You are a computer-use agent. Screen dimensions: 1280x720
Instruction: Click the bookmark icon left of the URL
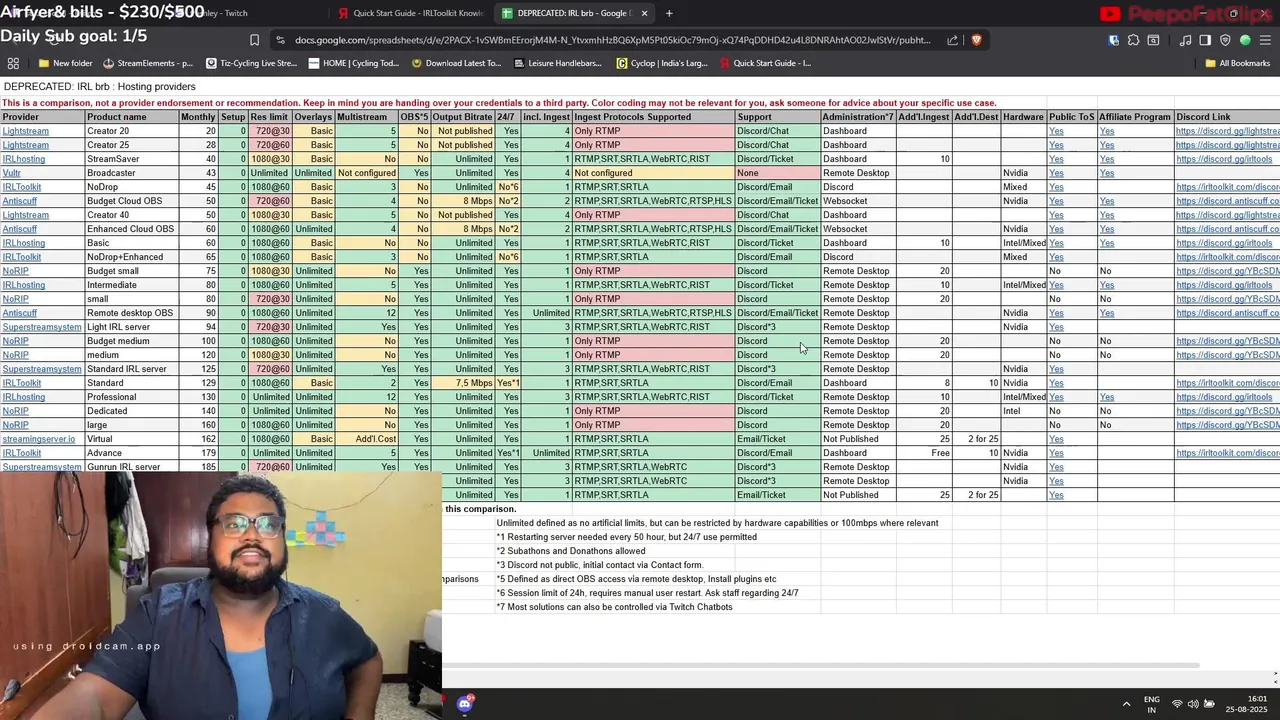254,40
